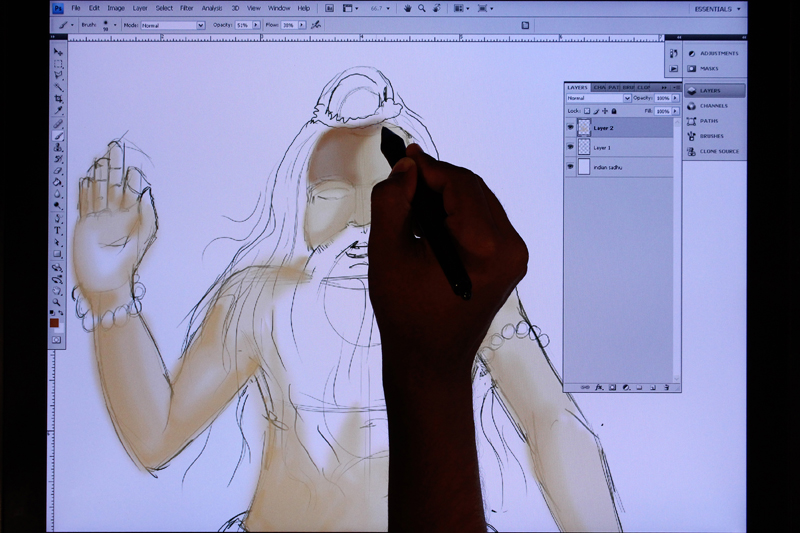
Task: Enable the airbrush icon in options bar
Action: pos(317,25)
